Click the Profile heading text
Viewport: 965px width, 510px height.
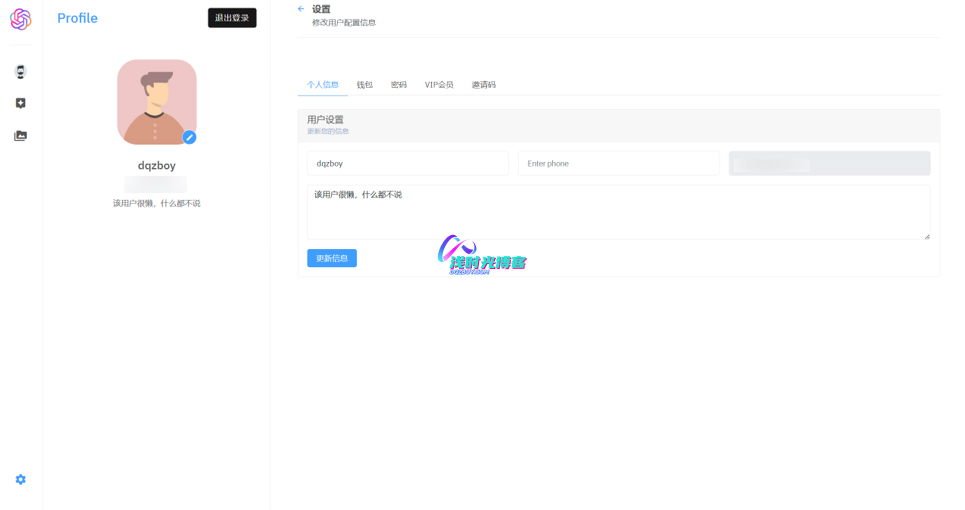[x=78, y=18]
